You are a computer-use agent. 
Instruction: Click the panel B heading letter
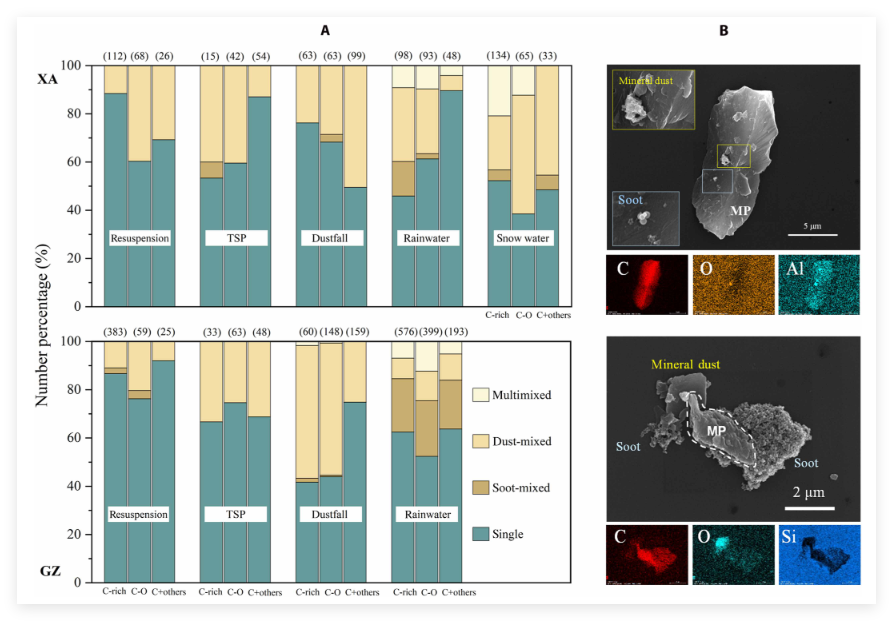[723, 31]
